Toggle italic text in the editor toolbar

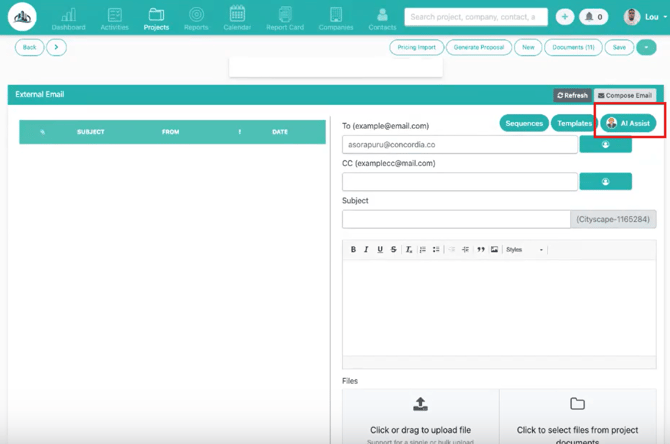366,249
